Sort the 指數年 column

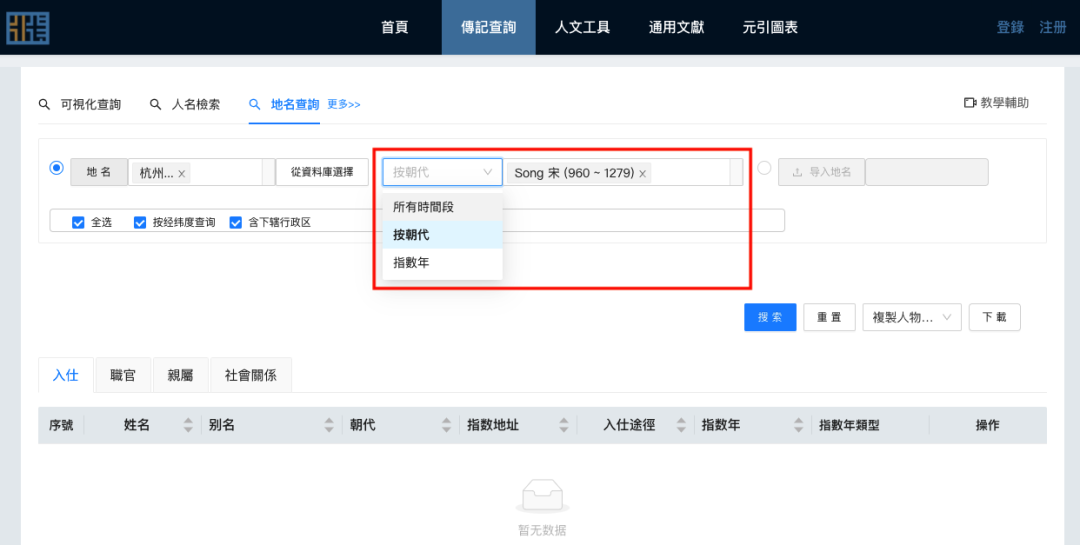(798, 425)
